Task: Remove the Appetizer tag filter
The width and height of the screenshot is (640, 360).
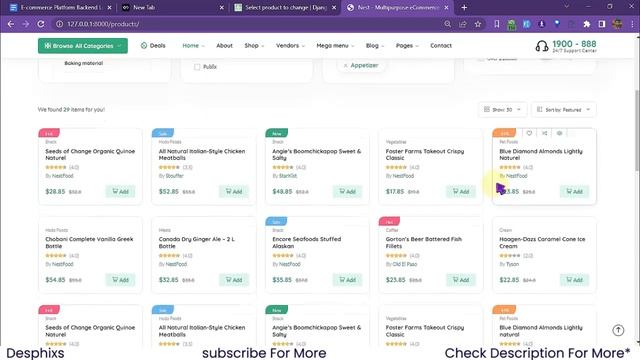Action: 346,65
